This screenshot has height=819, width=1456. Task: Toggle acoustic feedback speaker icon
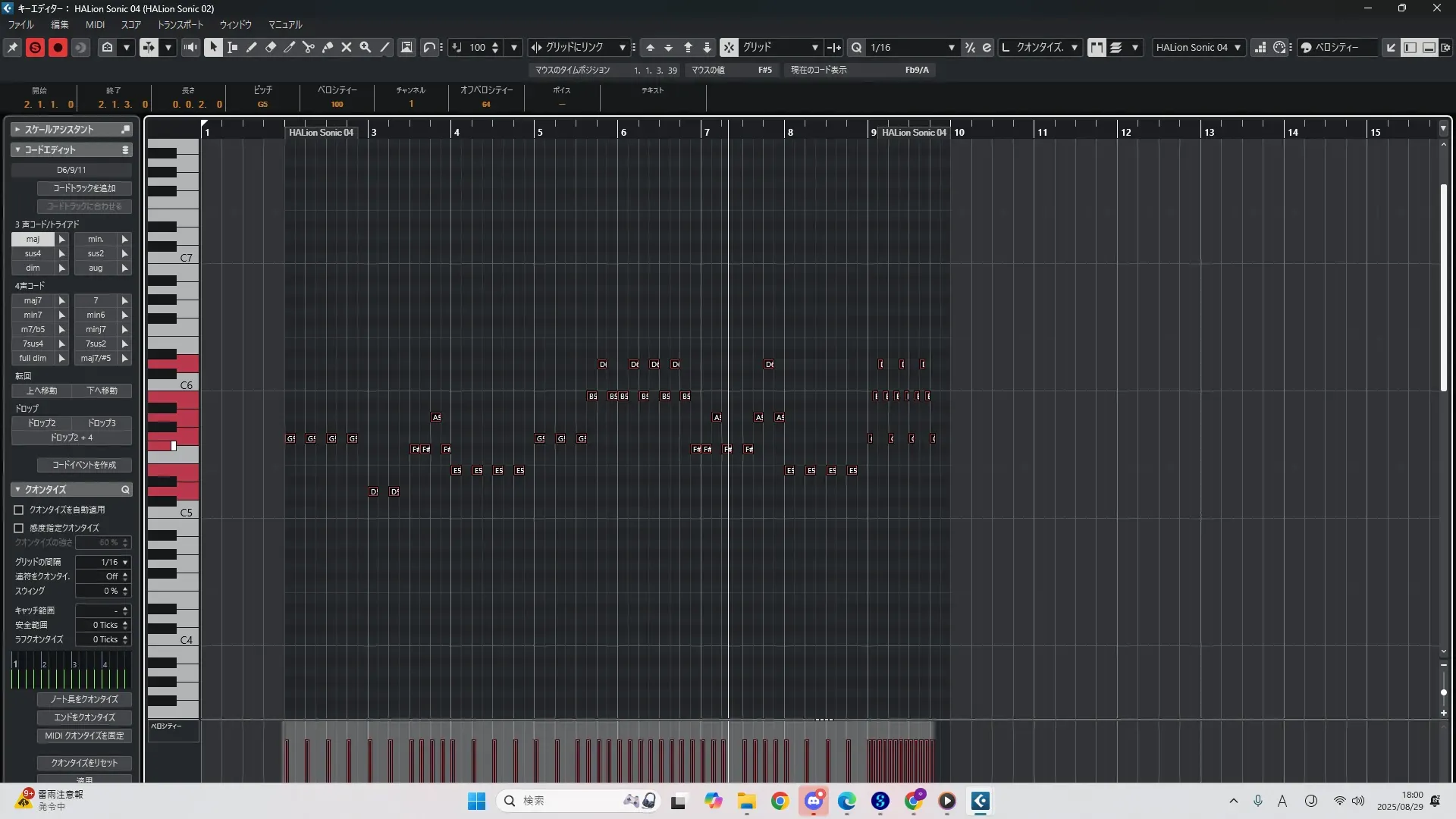coord(190,47)
